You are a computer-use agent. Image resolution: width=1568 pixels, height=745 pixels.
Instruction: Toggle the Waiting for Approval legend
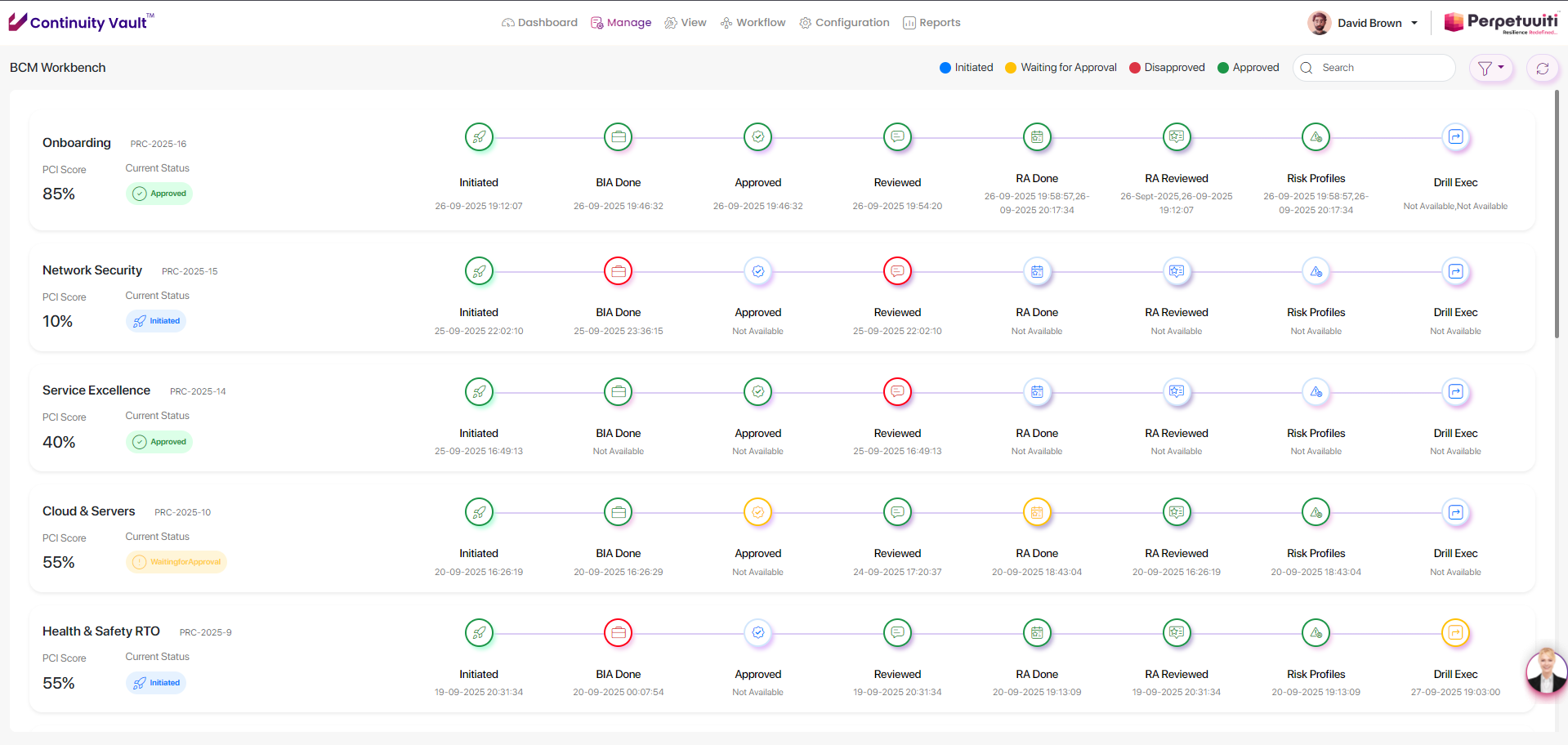pyautogui.click(x=1061, y=68)
